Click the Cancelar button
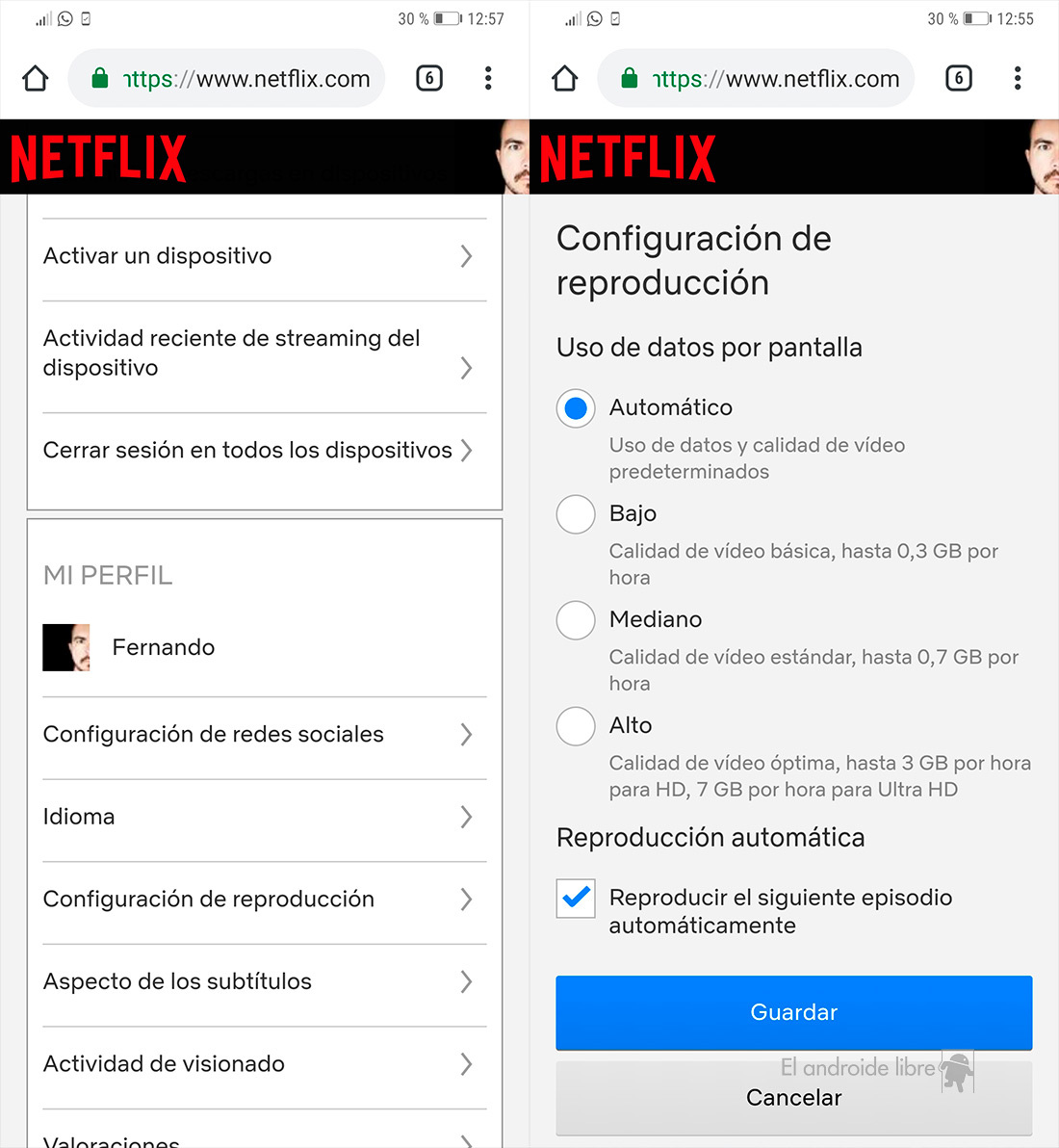 click(794, 1098)
